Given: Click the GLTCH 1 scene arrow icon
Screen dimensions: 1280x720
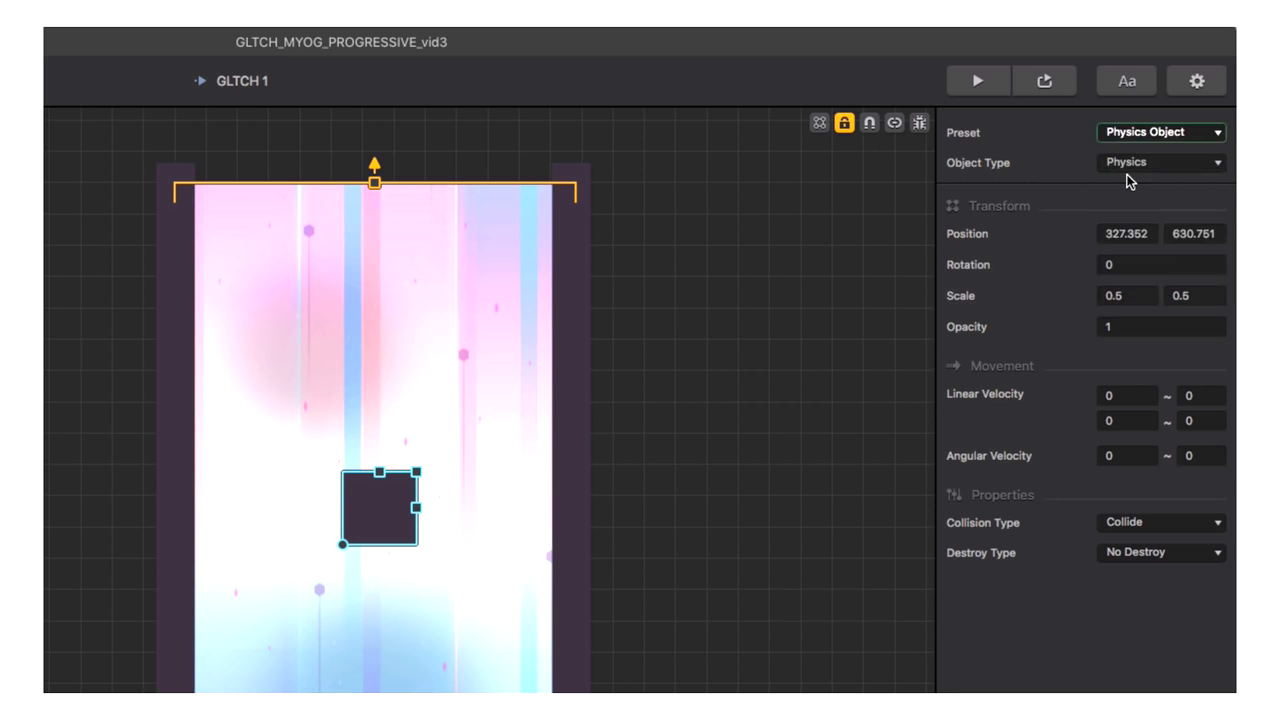Looking at the screenshot, I should [x=200, y=81].
